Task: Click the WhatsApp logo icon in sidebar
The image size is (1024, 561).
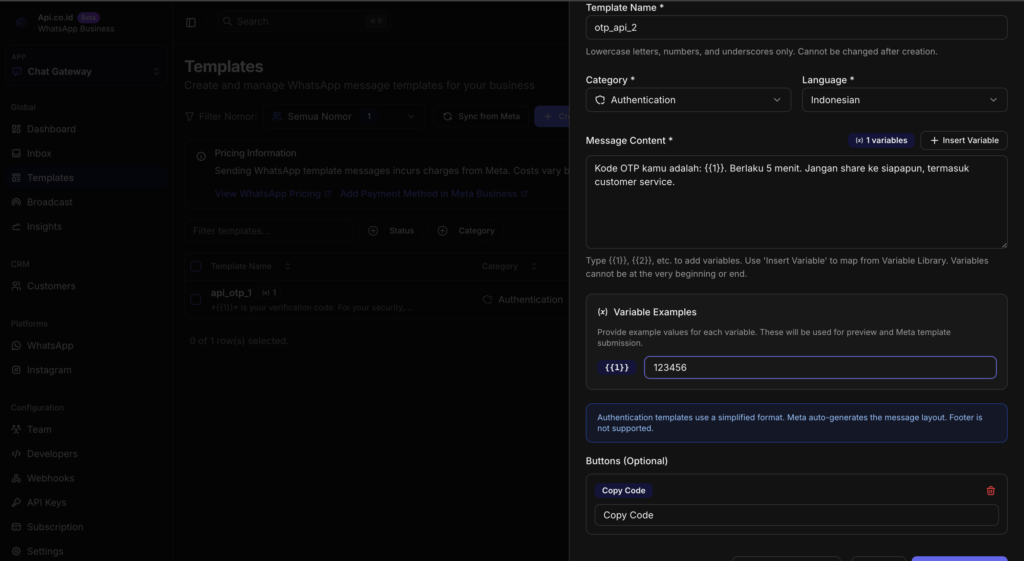Action: click(16, 345)
